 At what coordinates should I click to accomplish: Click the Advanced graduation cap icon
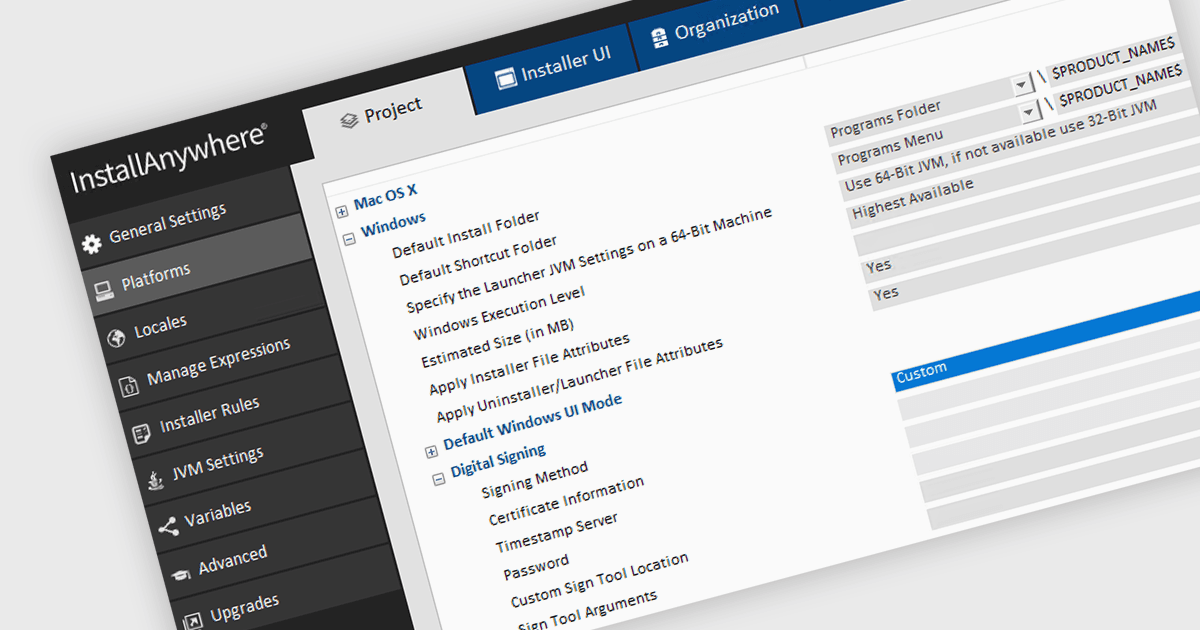coord(180,573)
